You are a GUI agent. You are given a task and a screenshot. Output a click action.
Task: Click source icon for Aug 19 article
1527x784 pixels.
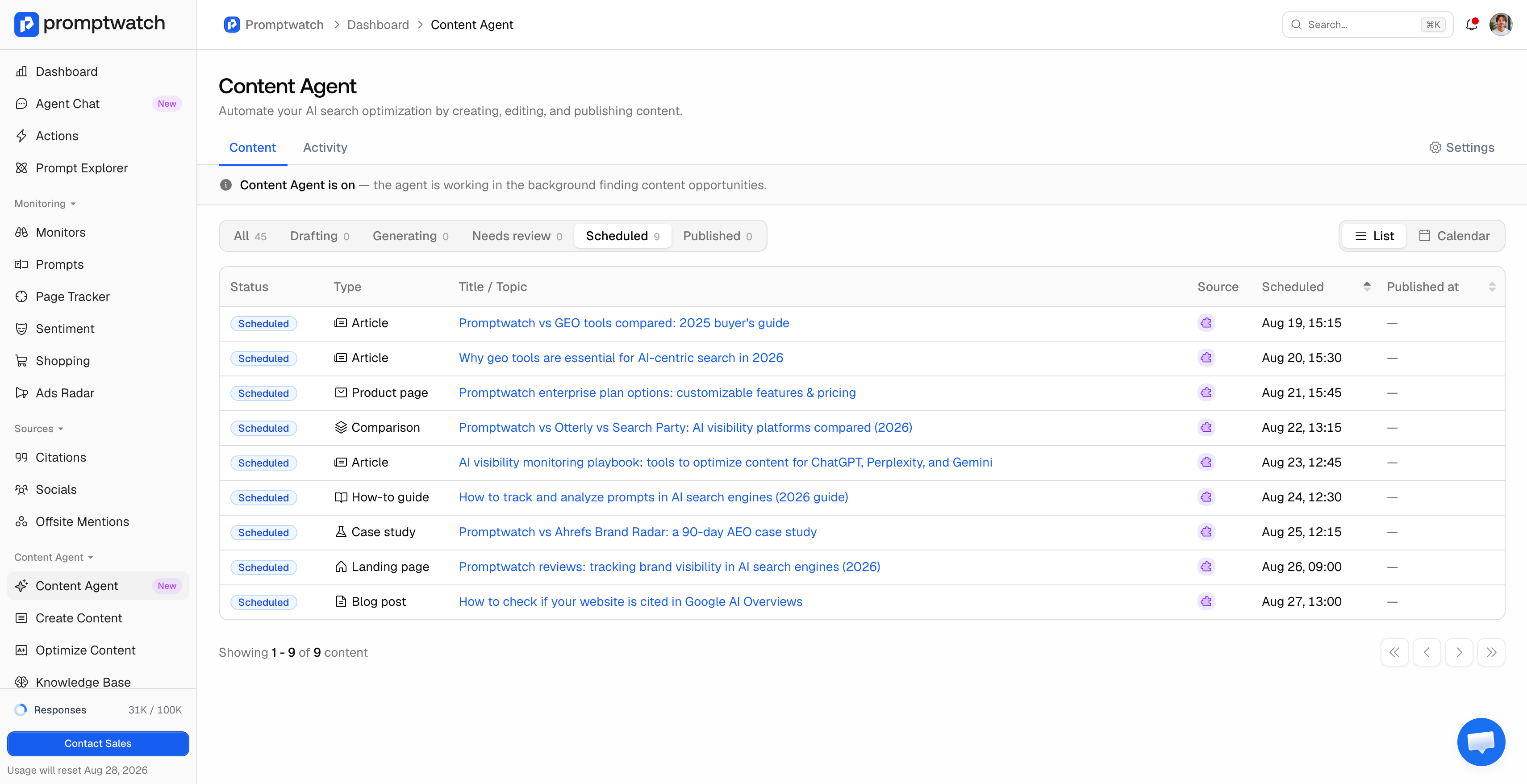(1206, 323)
